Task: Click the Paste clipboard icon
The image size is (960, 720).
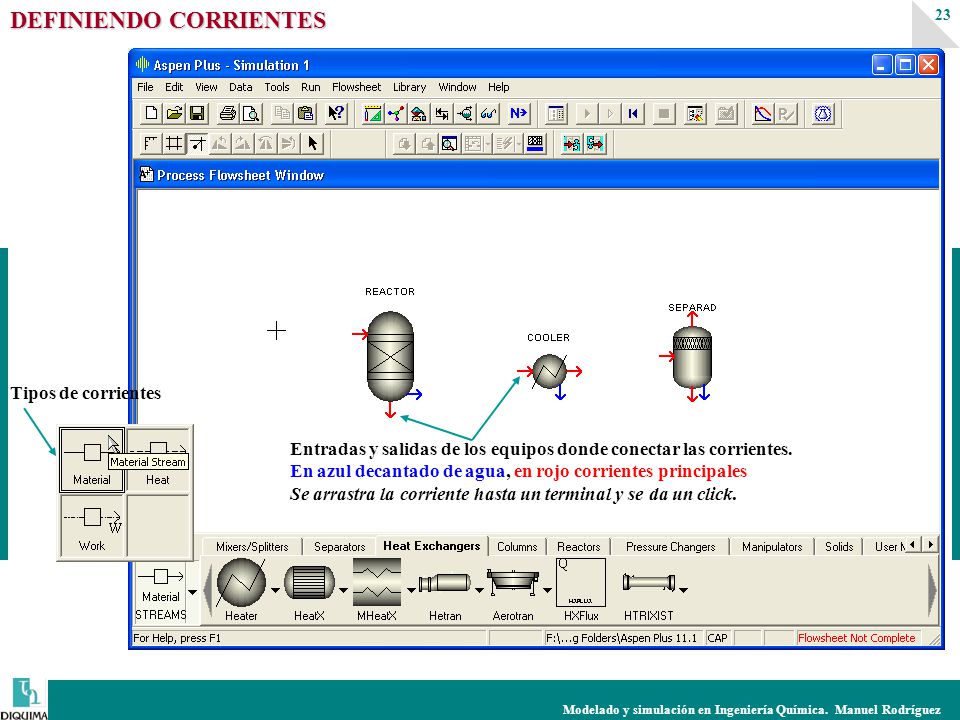Action: 305,113
